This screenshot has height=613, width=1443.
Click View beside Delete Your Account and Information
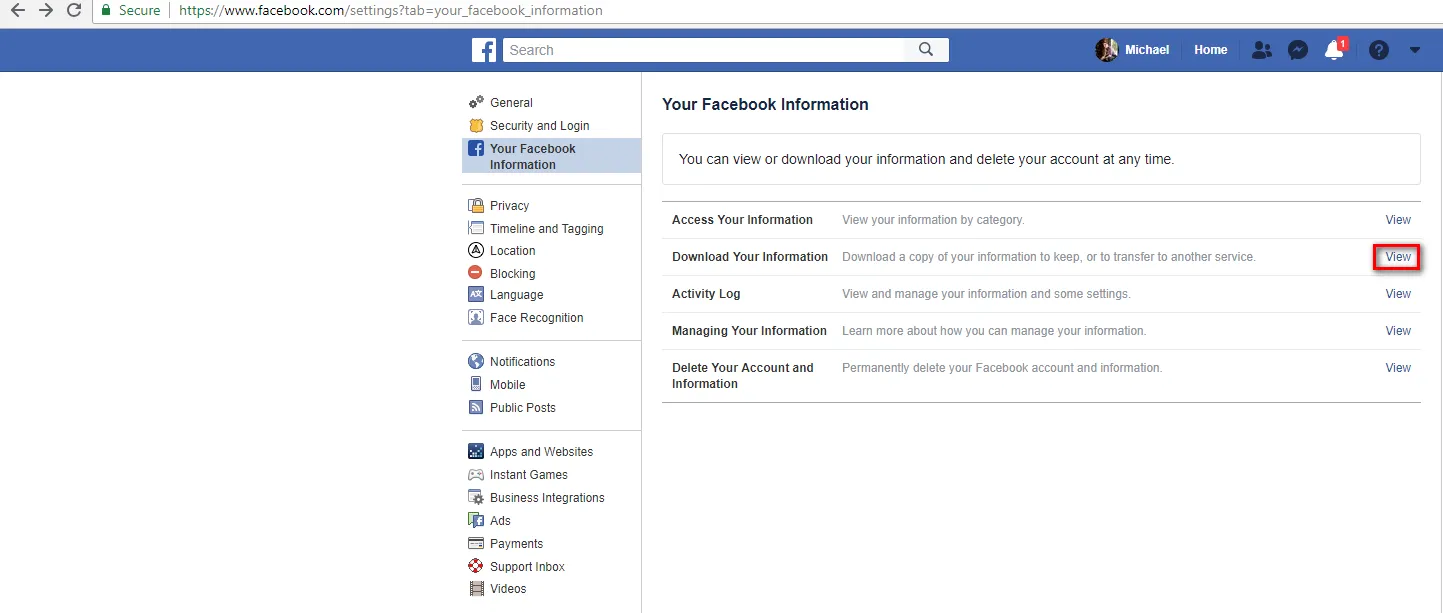(1397, 367)
